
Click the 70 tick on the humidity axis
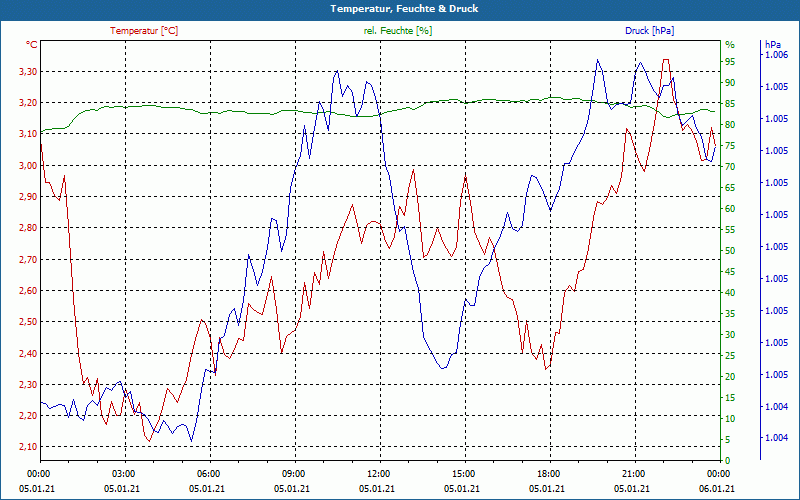click(x=730, y=167)
